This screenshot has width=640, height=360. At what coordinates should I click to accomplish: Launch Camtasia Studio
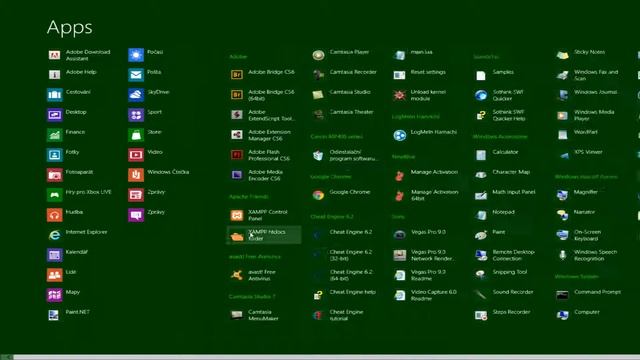[342, 95]
